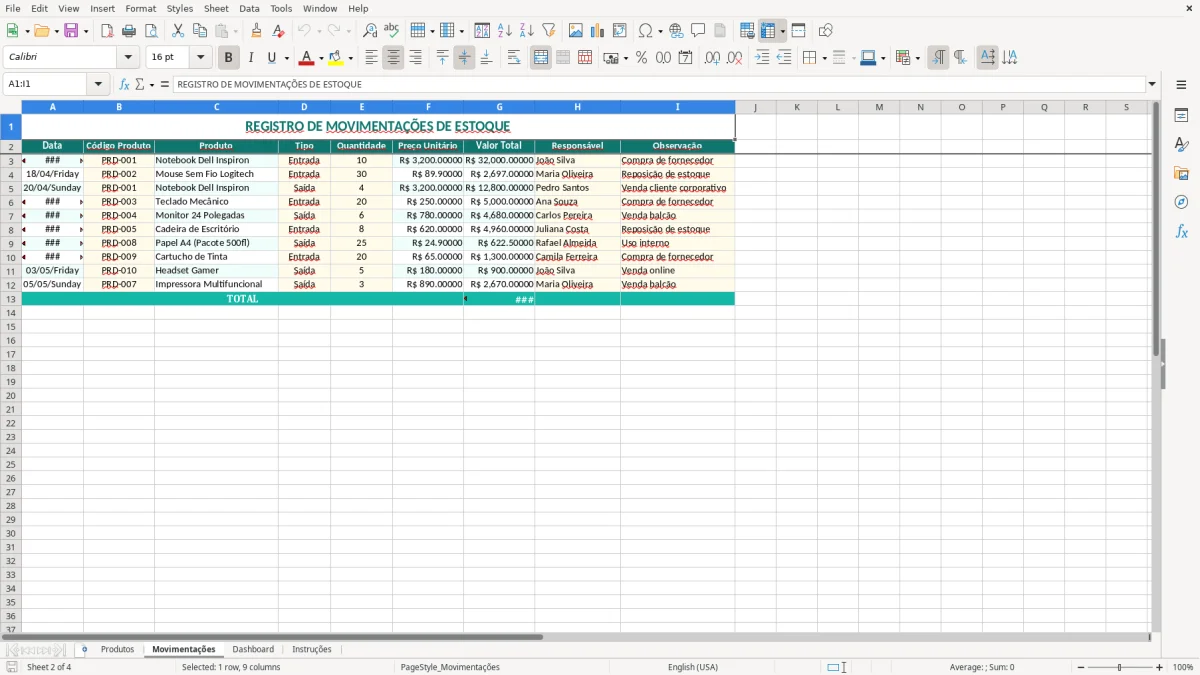Open the Format menu
The height and width of the screenshot is (675, 1200).
141,8
